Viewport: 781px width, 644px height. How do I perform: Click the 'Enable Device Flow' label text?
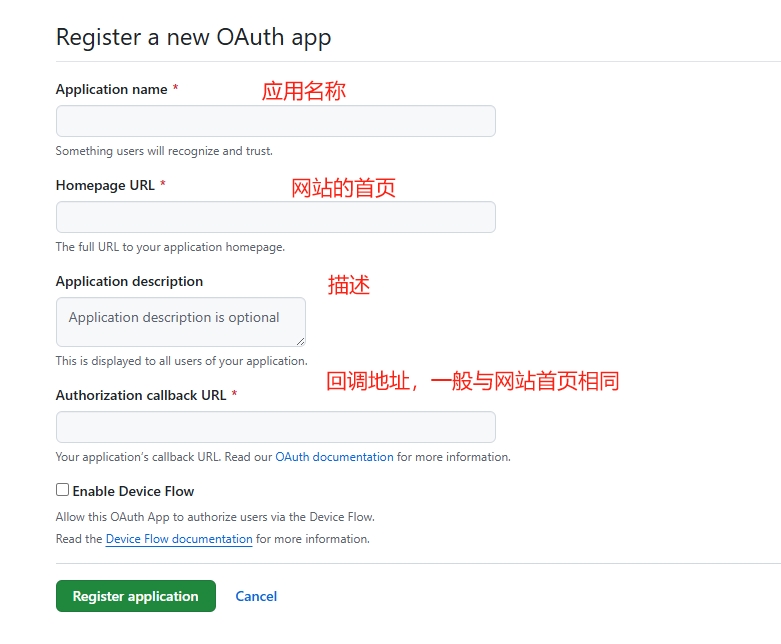(x=133, y=491)
